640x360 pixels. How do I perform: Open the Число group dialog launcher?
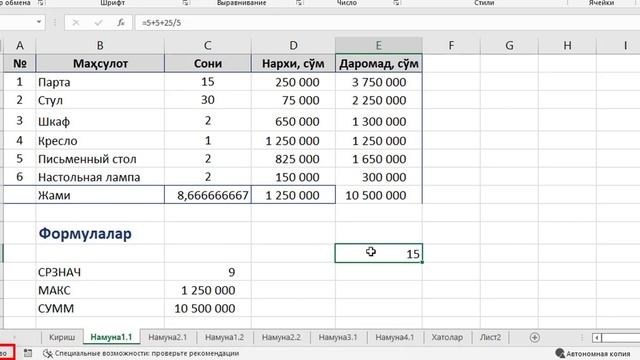(396, 3)
